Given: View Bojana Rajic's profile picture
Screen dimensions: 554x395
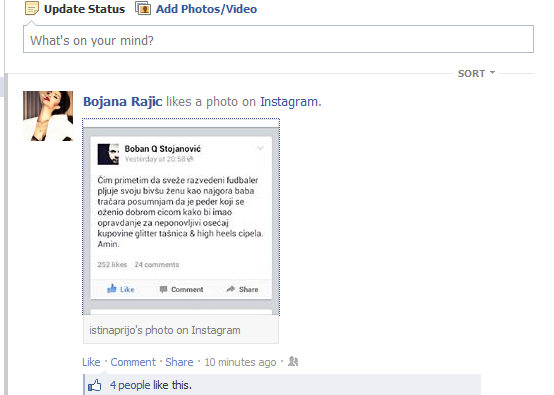Looking at the screenshot, I should tap(48, 116).
